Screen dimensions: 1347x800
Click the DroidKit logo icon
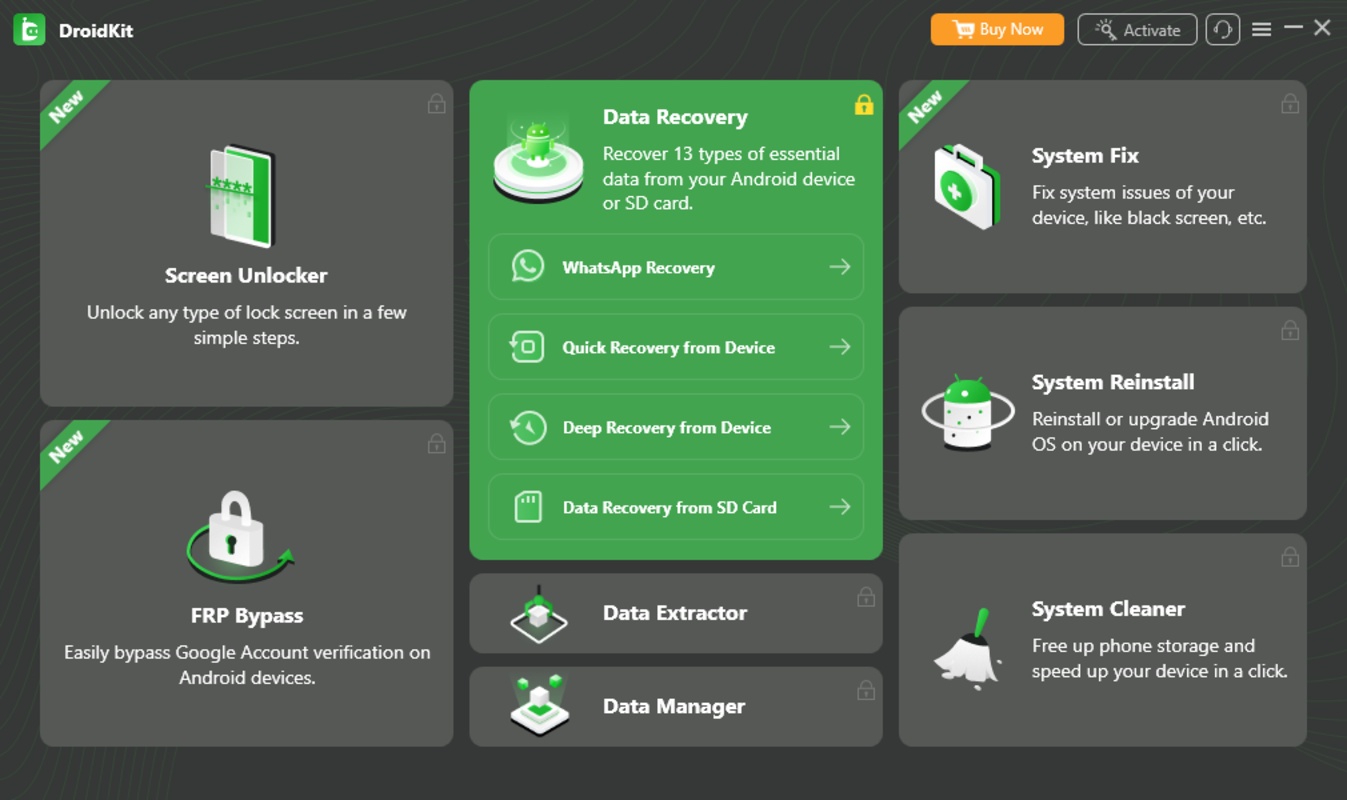pos(29,29)
